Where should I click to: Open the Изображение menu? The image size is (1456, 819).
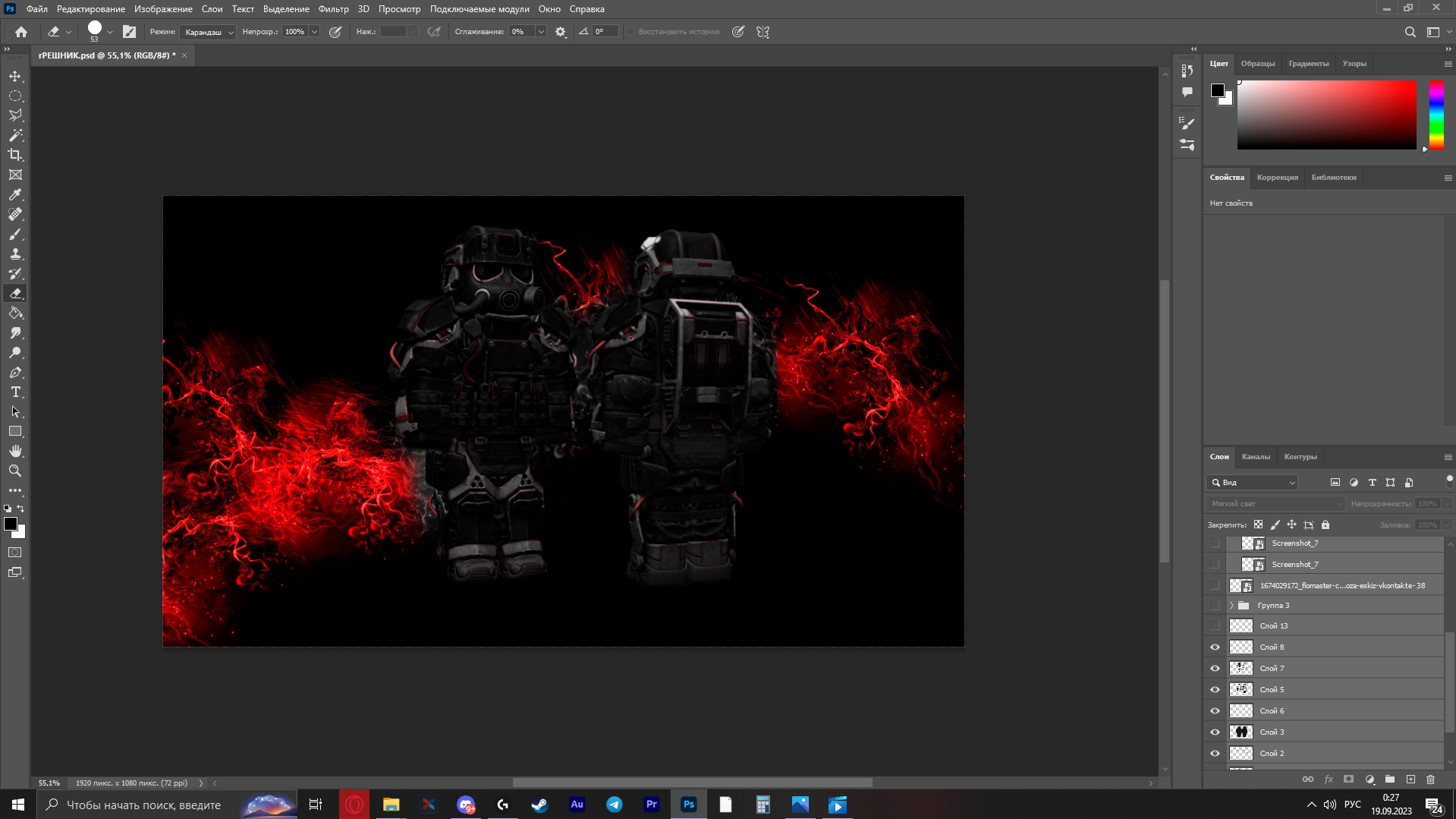pos(163,9)
